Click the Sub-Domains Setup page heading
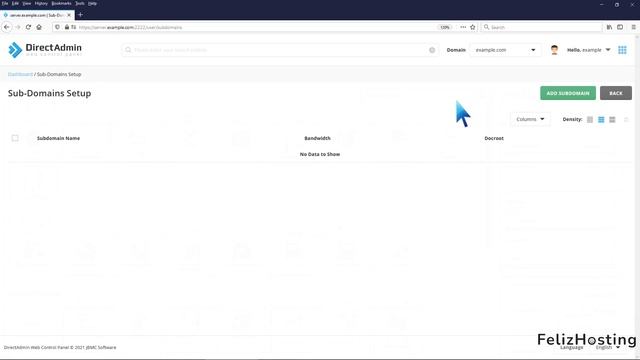Viewport: 640px width, 360px height. tap(49, 93)
